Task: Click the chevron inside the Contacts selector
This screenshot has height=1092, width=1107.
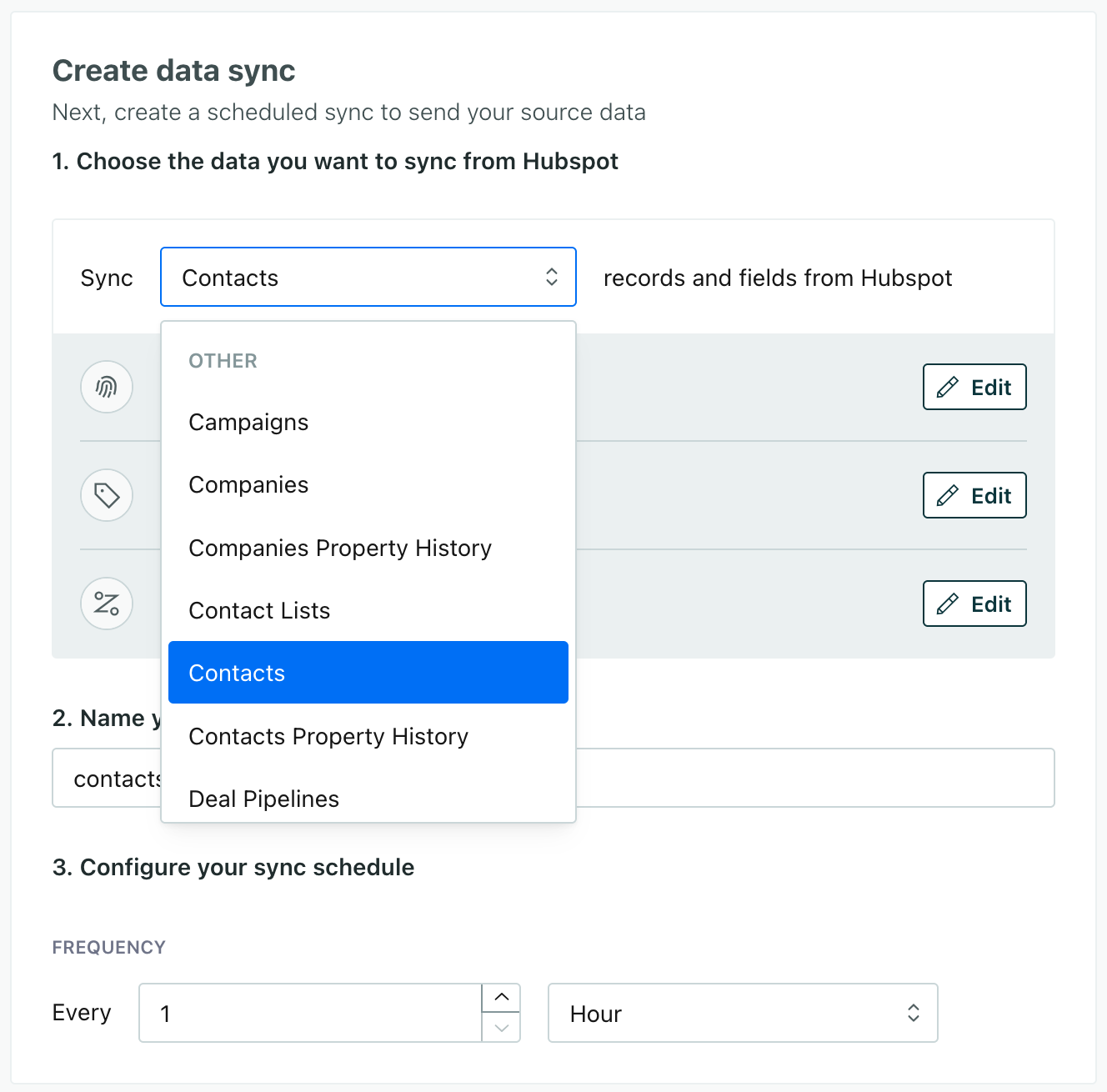Action: pyautogui.click(x=552, y=277)
